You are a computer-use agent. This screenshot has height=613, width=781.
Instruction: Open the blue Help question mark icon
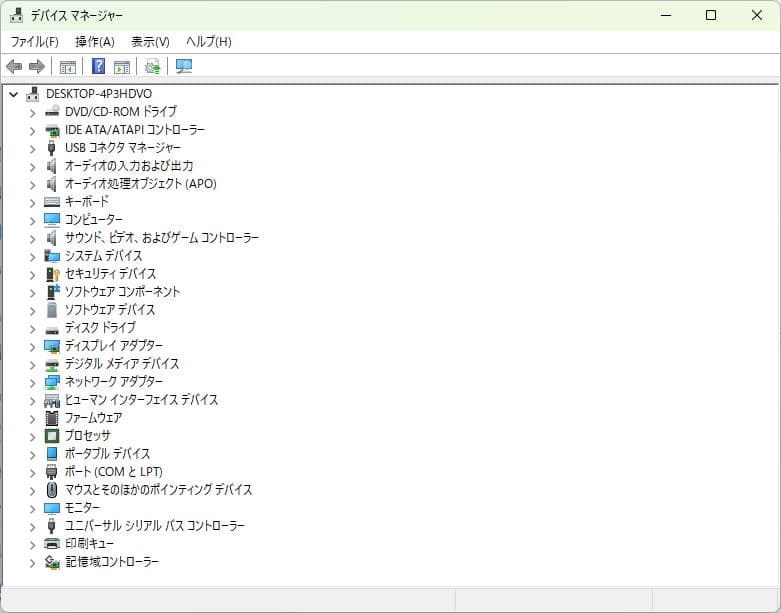(x=98, y=66)
